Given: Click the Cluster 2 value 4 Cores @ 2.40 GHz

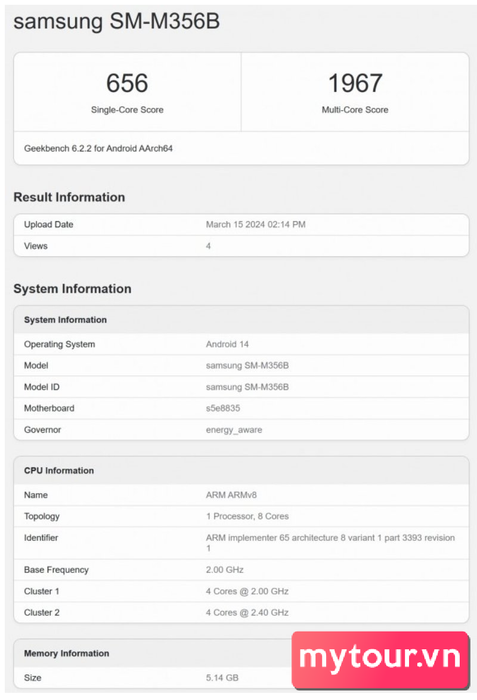Looking at the screenshot, I should click(247, 612).
